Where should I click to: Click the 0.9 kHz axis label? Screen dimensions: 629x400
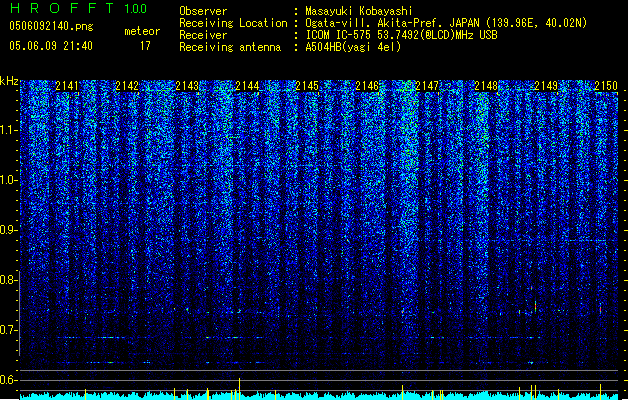[x=8, y=230]
